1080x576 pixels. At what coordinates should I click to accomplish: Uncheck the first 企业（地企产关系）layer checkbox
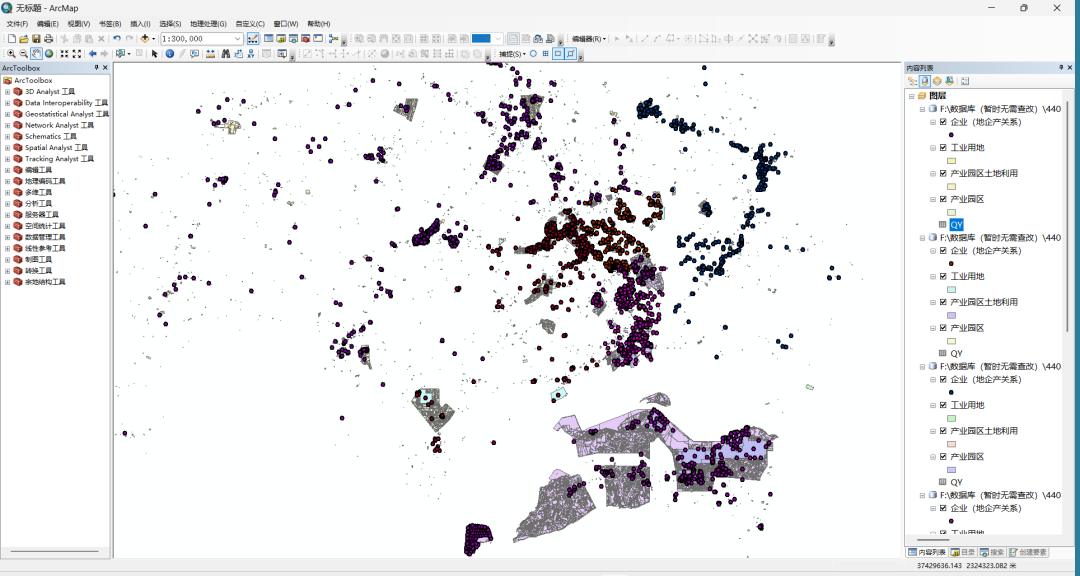942,122
